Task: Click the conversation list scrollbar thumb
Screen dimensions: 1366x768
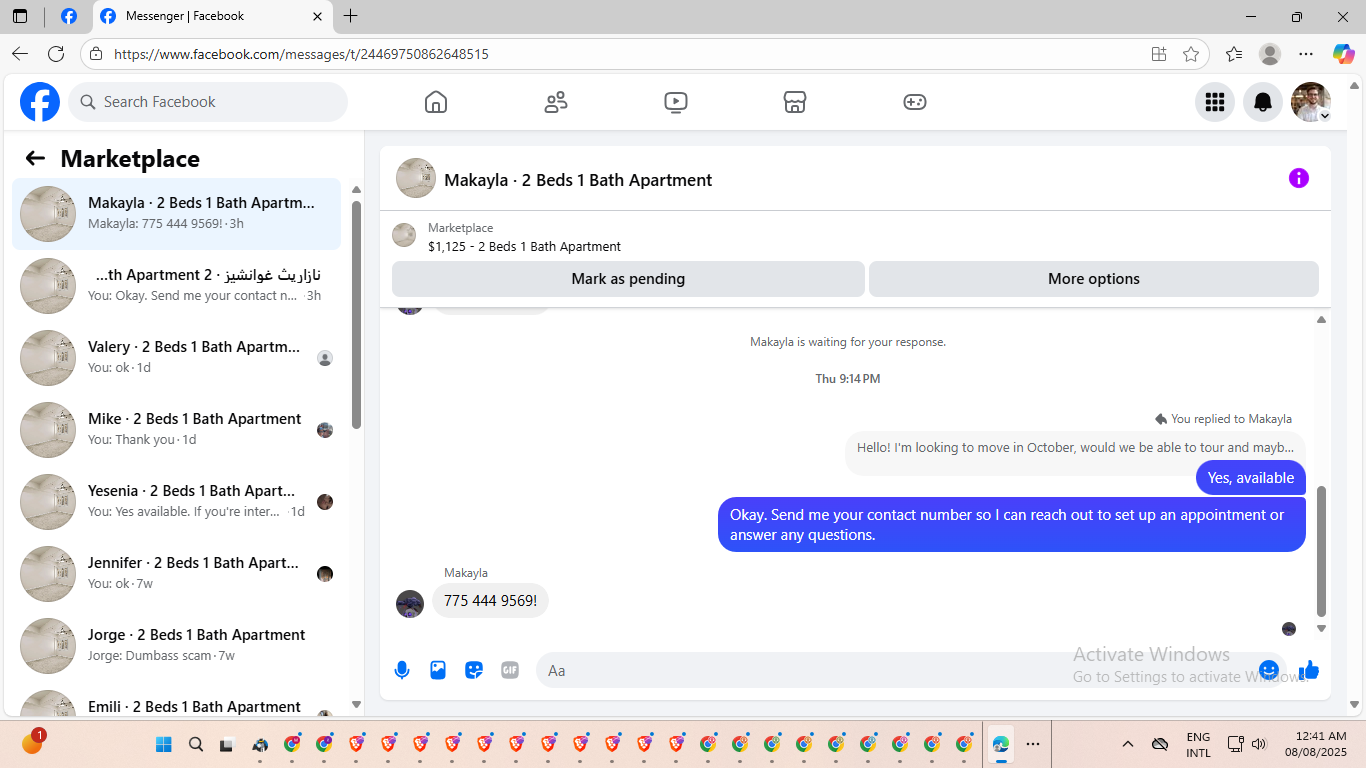Action: [x=357, y=315]
